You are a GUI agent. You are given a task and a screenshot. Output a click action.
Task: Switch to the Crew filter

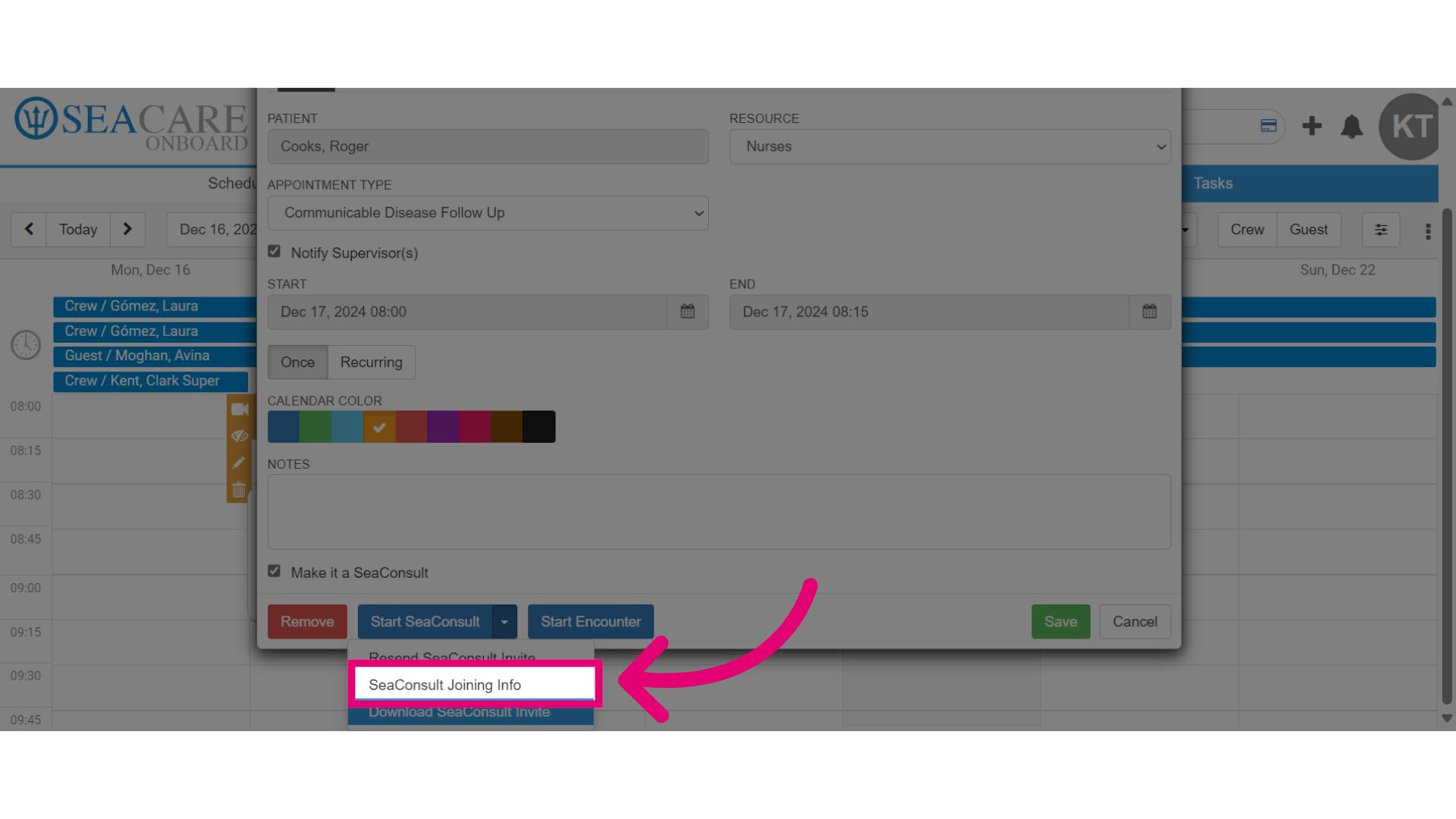coord(1247,230)
